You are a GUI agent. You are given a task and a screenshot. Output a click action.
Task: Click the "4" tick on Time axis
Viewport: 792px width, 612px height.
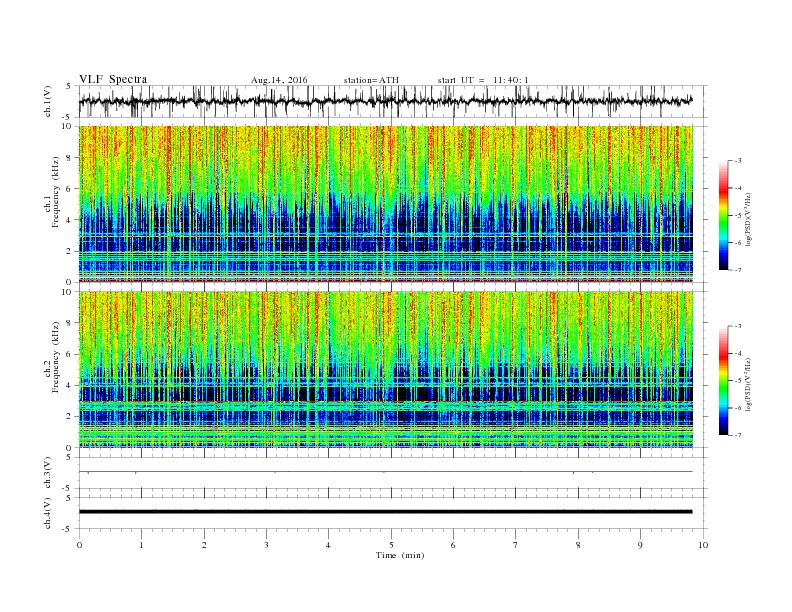point(328,545)
